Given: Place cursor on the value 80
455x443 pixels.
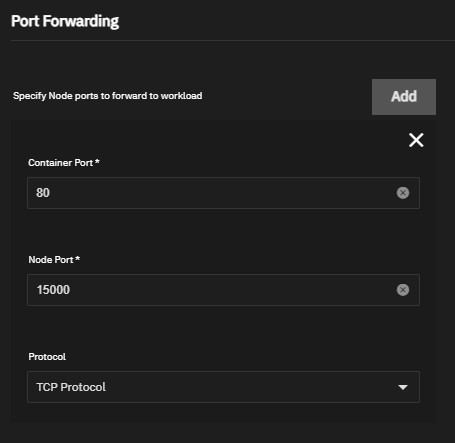Looking at the screenshot, I should (x=43, y=193).
